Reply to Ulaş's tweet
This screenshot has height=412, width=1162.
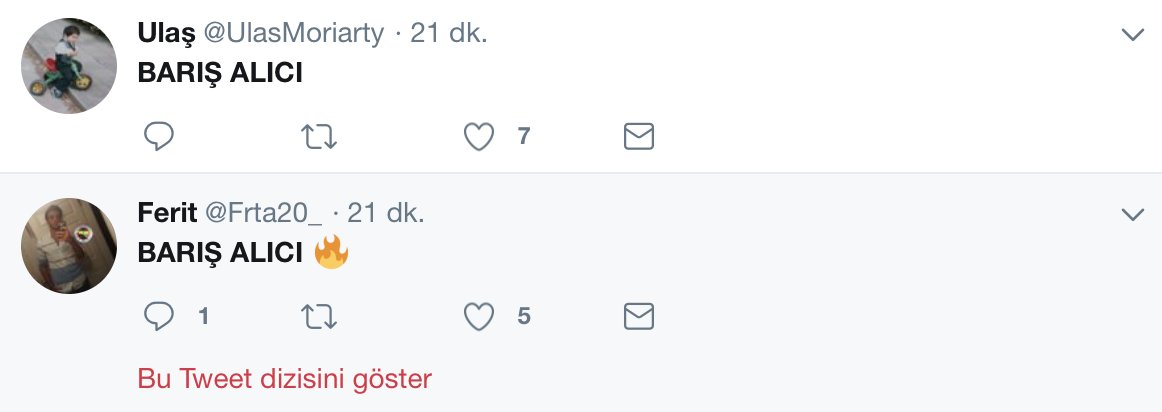pyautogui.click(x=159, y=136)
